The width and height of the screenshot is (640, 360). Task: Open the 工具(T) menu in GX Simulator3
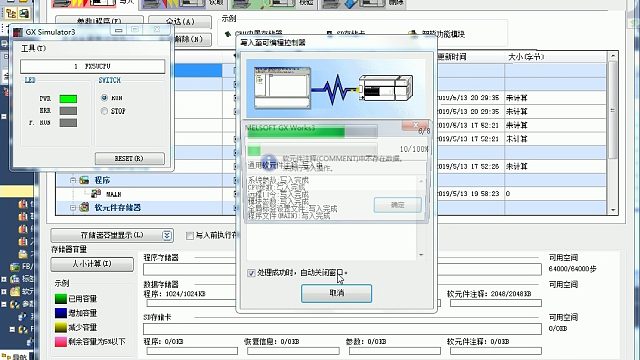point(33,48)
